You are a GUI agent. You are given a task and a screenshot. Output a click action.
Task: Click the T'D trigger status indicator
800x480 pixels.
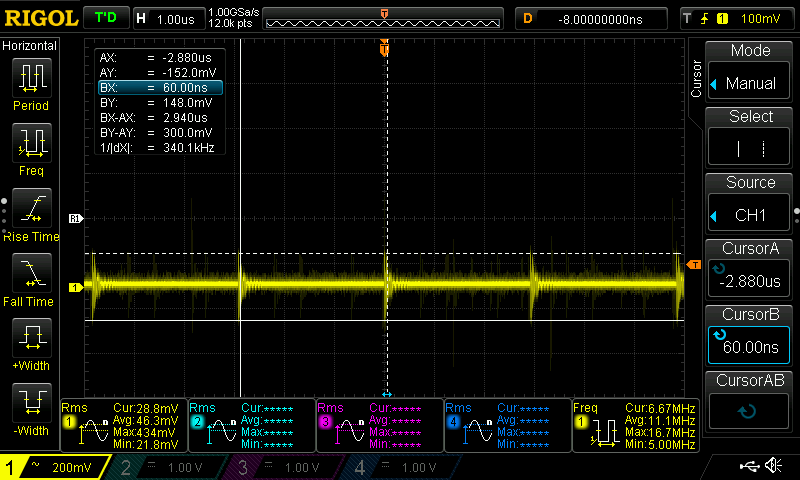tap(106, 18)
